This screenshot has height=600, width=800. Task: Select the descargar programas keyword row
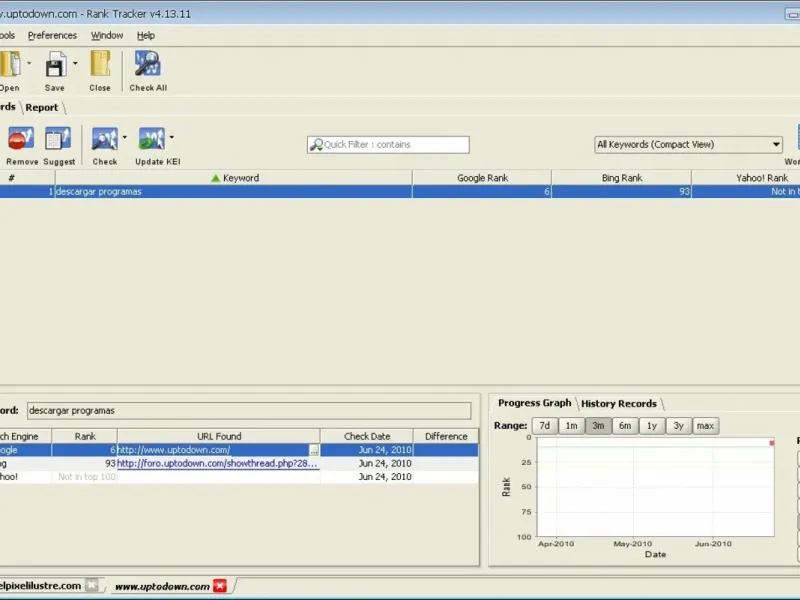[x=400, y=192]
